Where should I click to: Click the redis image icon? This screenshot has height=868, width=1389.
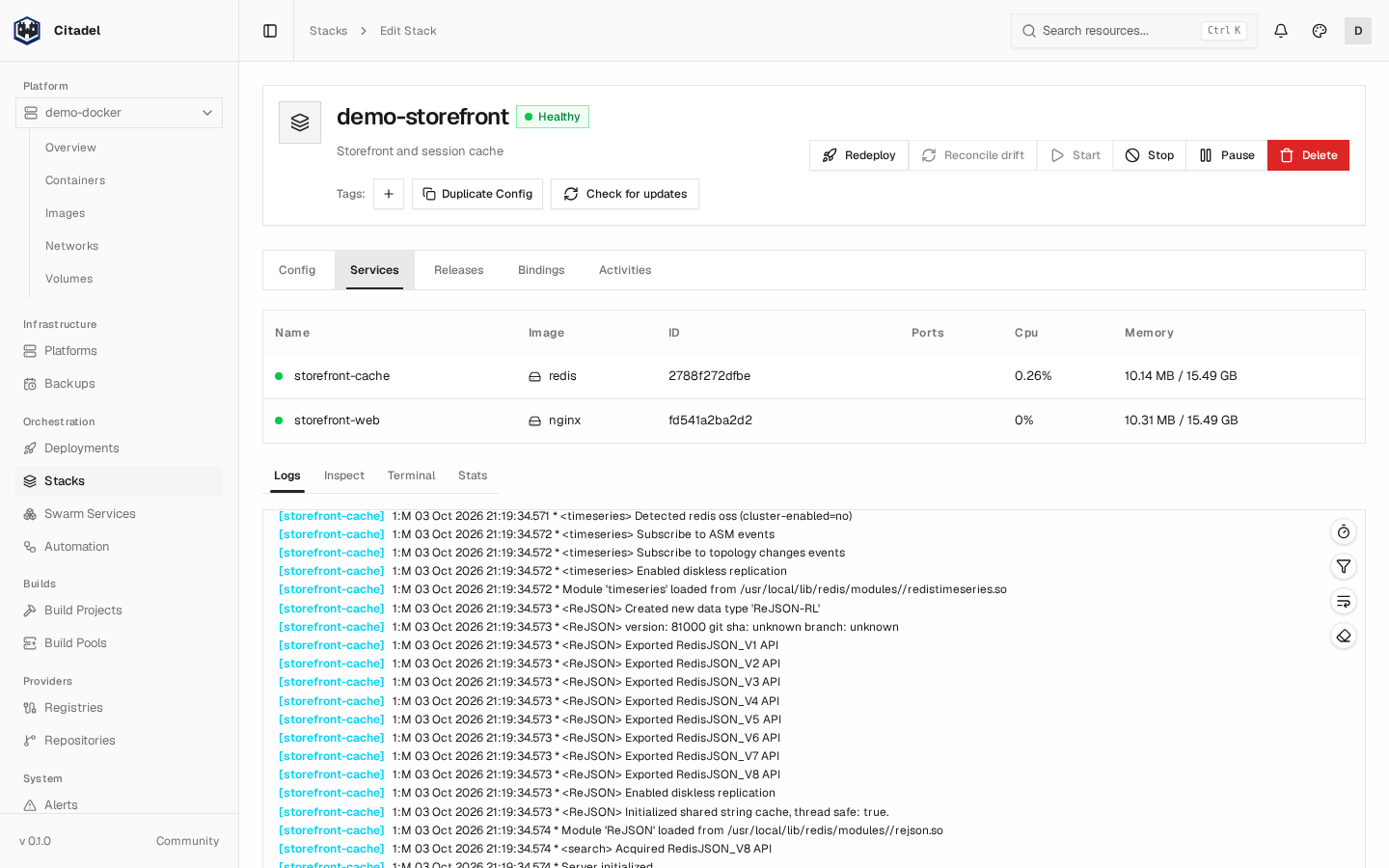[534, 377]
